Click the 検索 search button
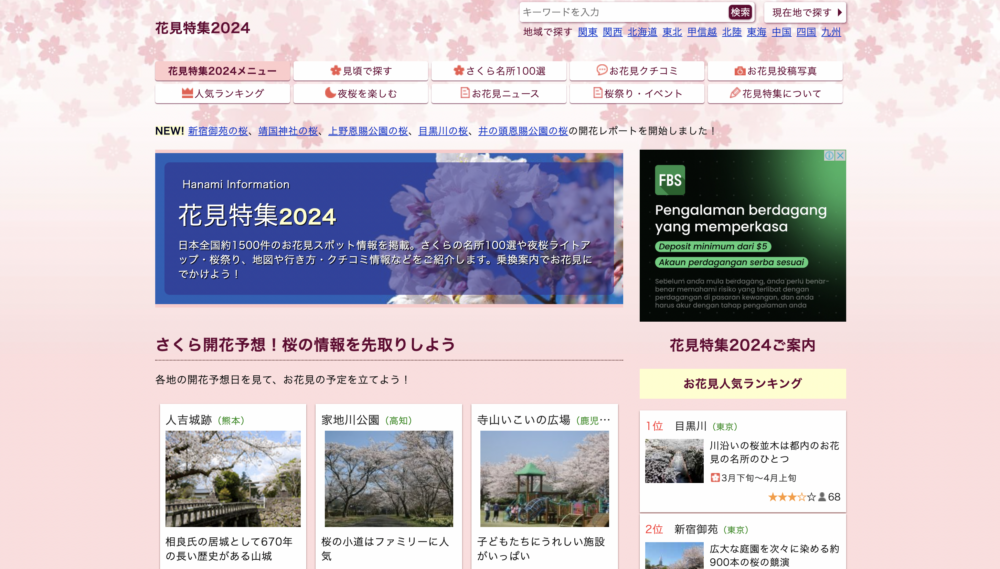The width and height of the screenshot is (1000, 569). coord(740,12)
